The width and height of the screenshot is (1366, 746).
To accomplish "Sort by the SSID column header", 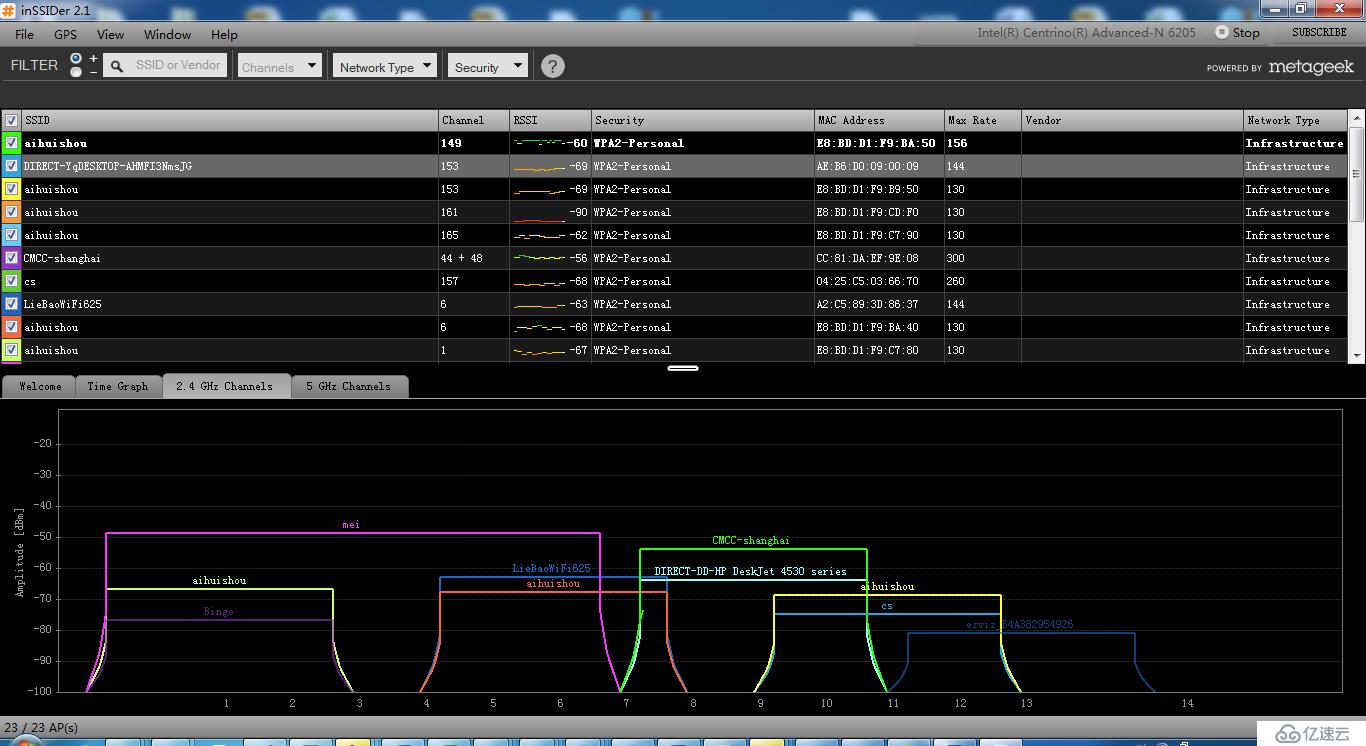I will pos(229,120).
